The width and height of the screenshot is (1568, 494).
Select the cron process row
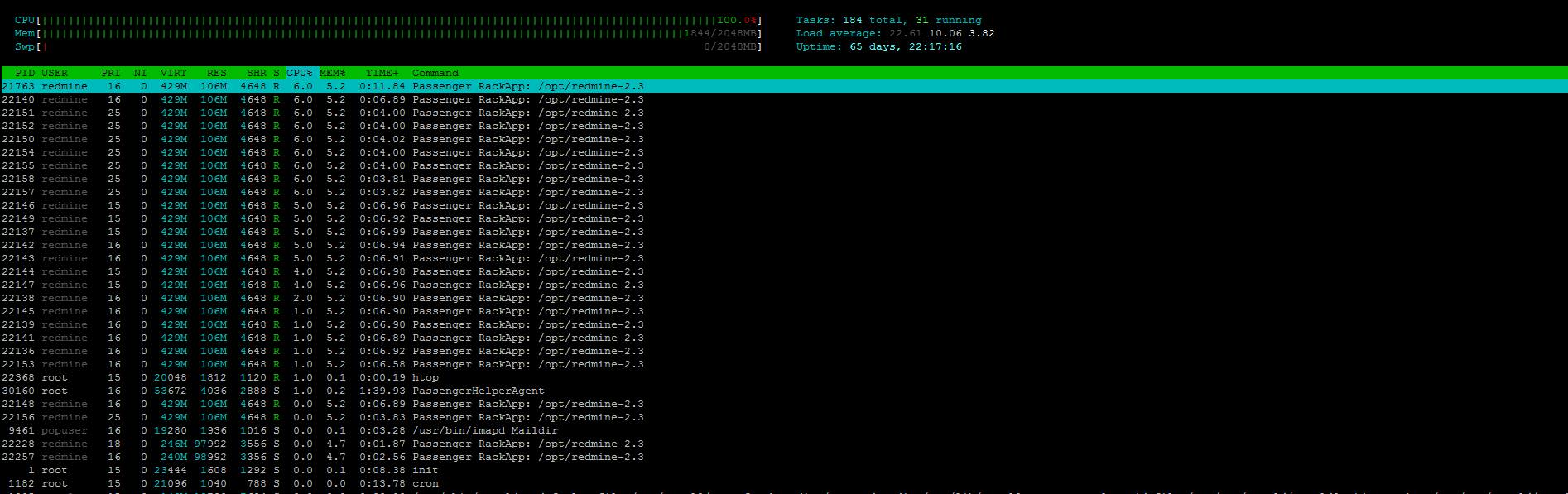point(784,483)
